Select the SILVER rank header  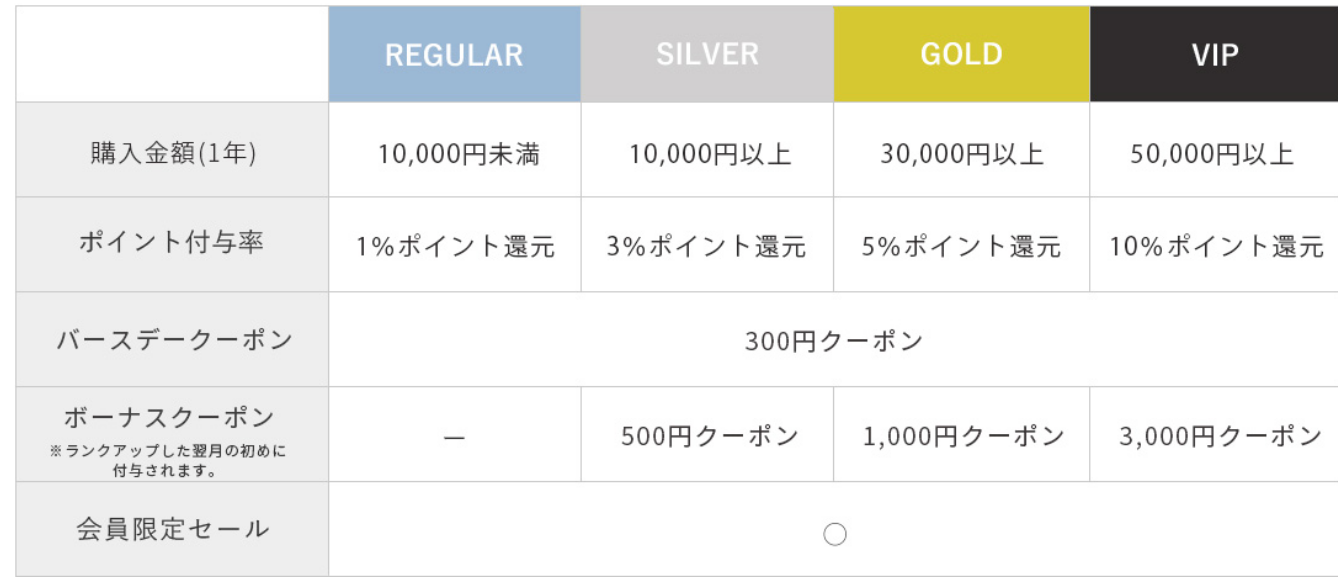click(x=707, y=55)
